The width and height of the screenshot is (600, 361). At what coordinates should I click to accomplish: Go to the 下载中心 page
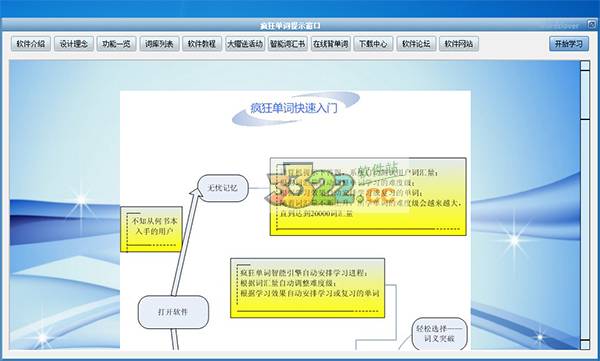tap(373, 44)
